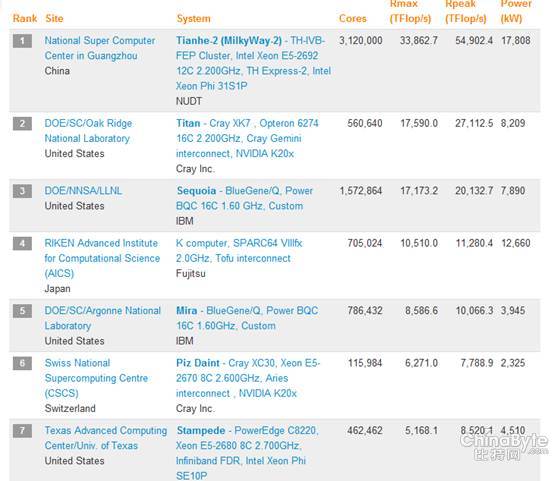The width and height of the screenshot is (554, 481).
Task: Open Texas Advanced Computing Center site link
Action: (x=106, y=438)
